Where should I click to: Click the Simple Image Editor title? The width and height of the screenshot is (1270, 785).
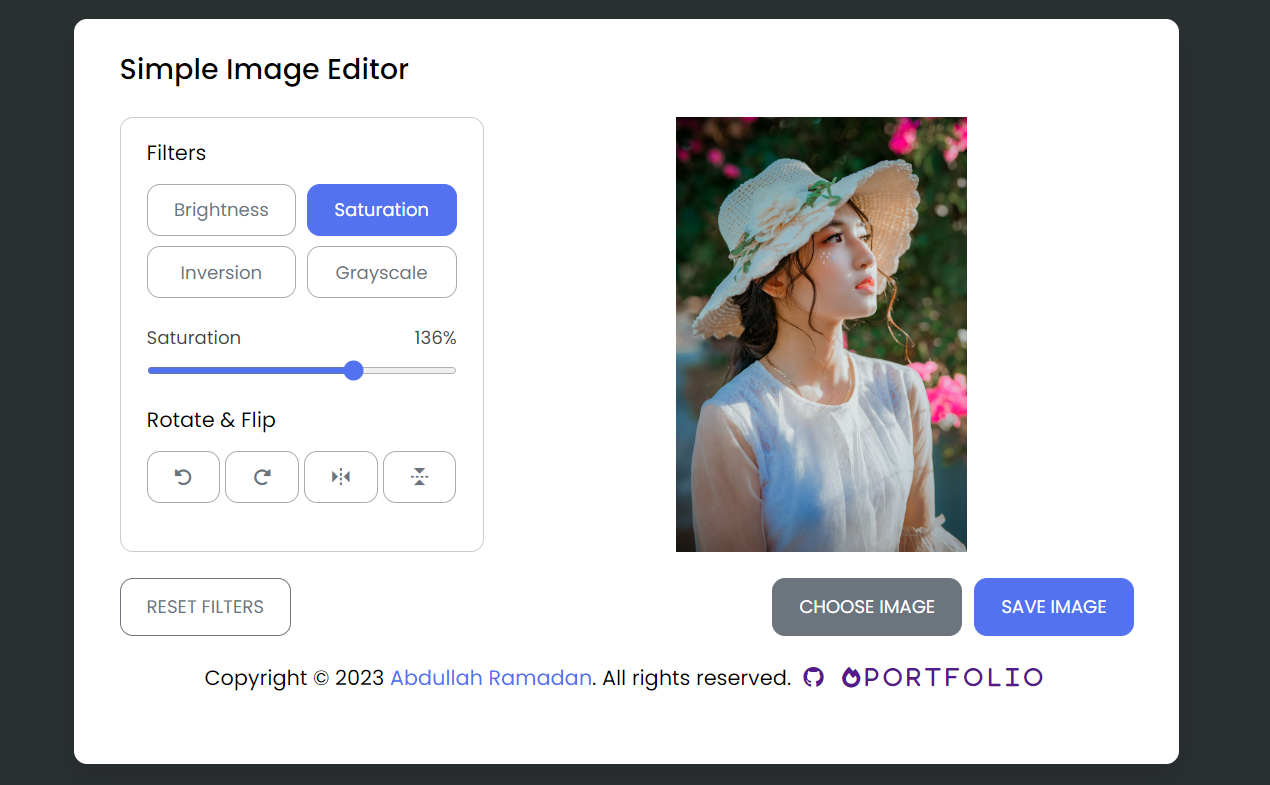coord(264,70)
